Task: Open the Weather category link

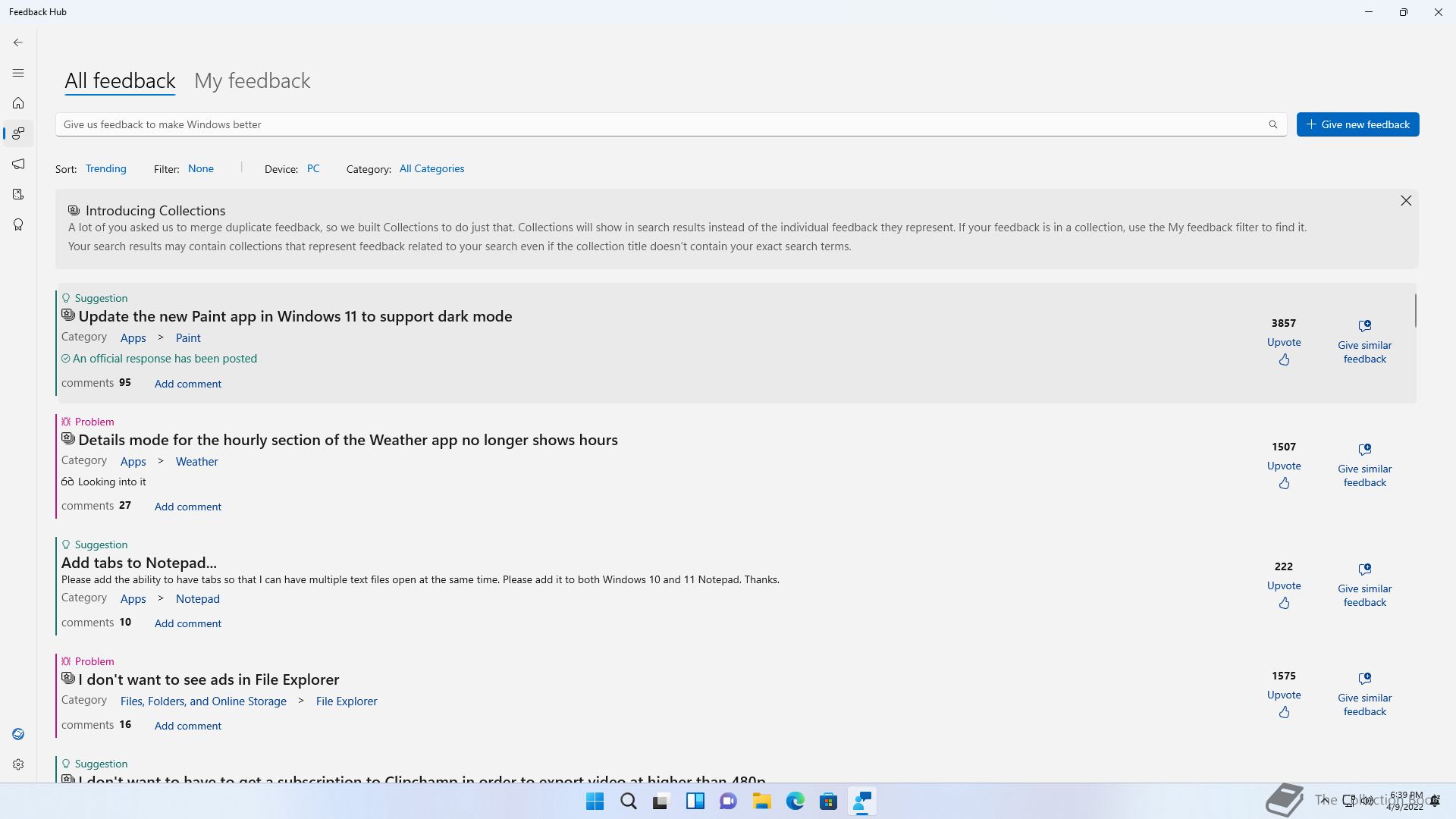Action: (197, 462)
